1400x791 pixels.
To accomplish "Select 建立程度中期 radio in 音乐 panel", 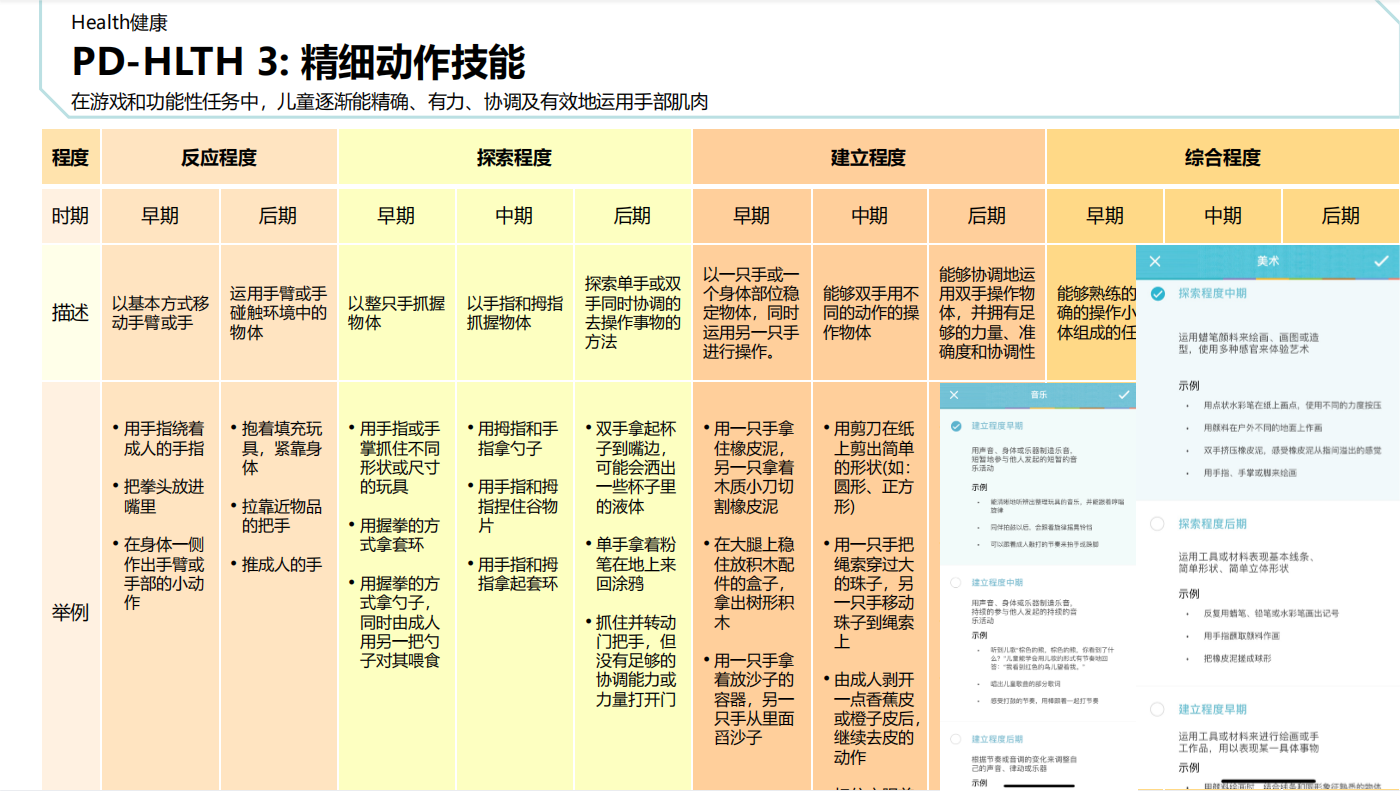I will pyautogui.click(x=955, y=582).
